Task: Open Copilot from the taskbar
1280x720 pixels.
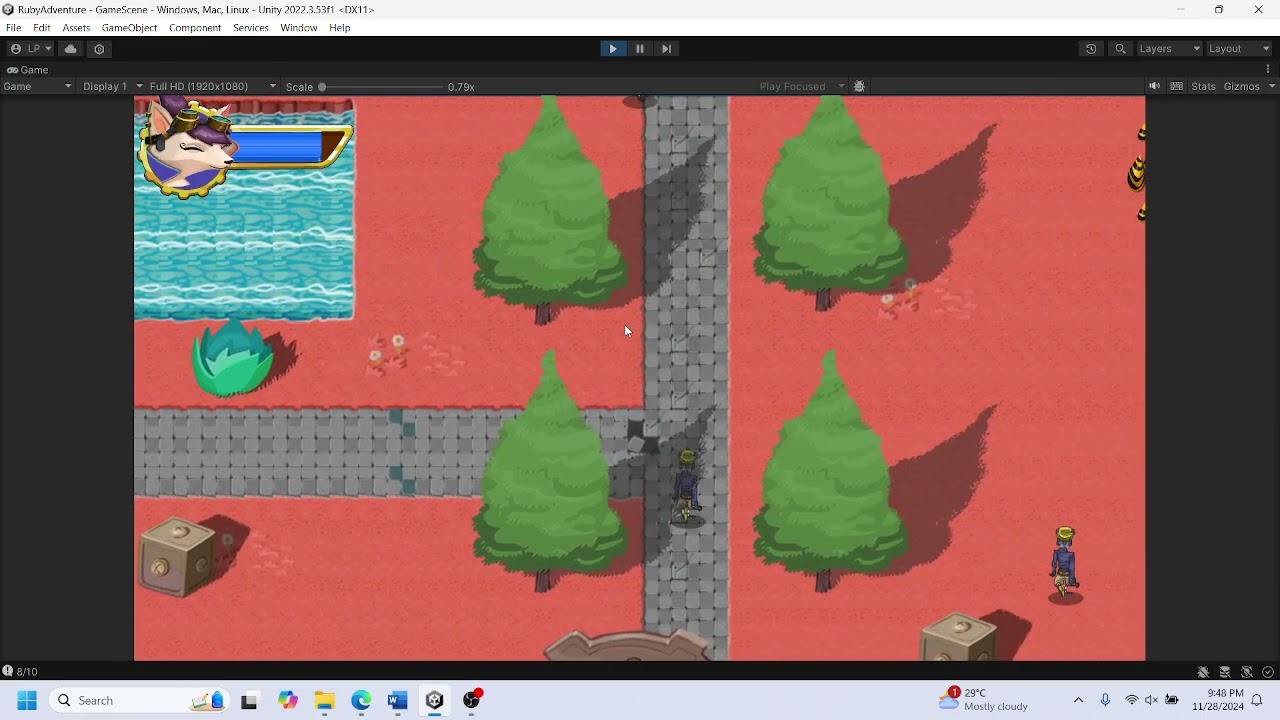Action: click(x=288, y=701)
